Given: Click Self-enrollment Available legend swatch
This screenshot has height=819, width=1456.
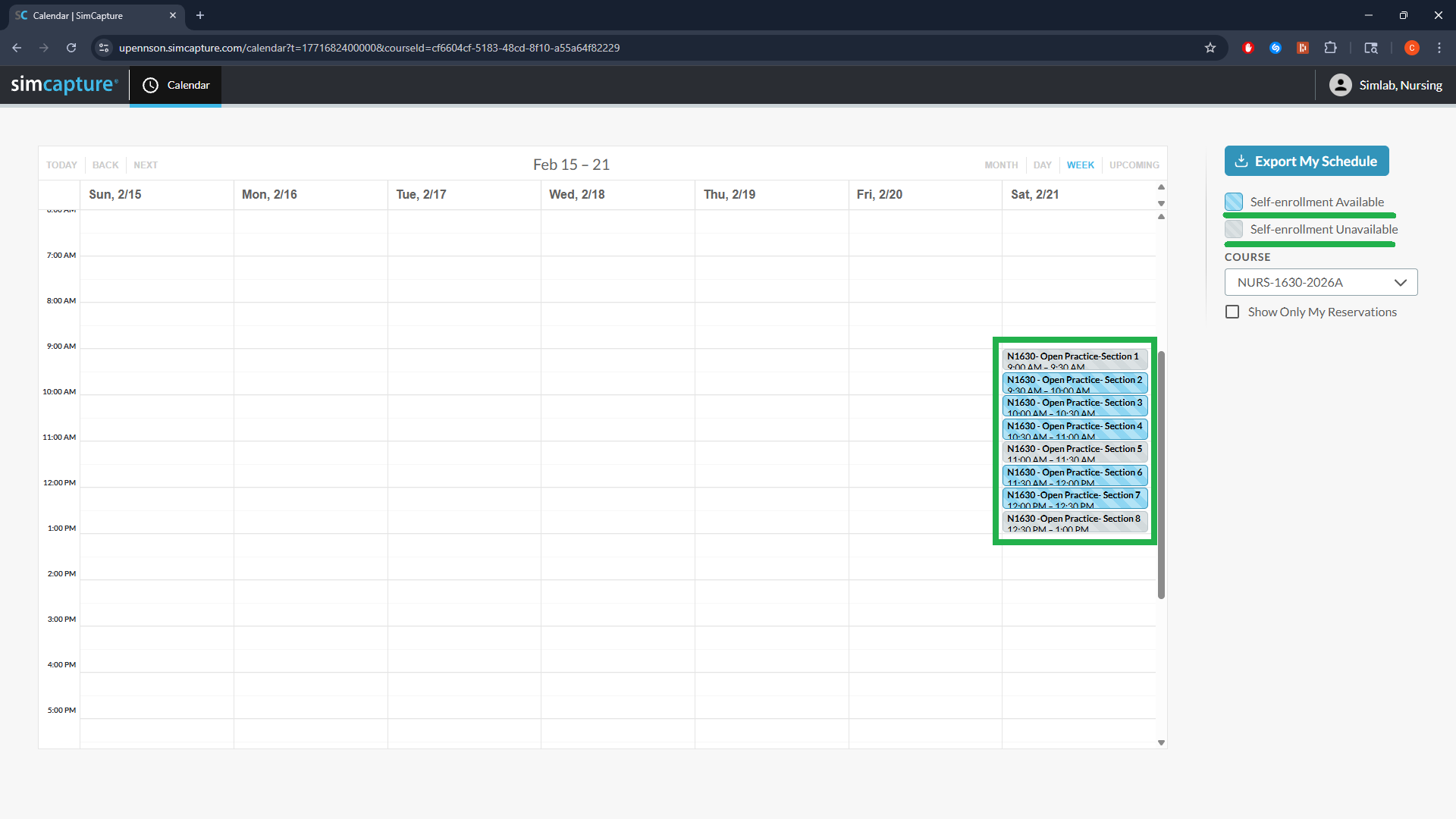Looking at the screenshot, I should (1234, 202).
